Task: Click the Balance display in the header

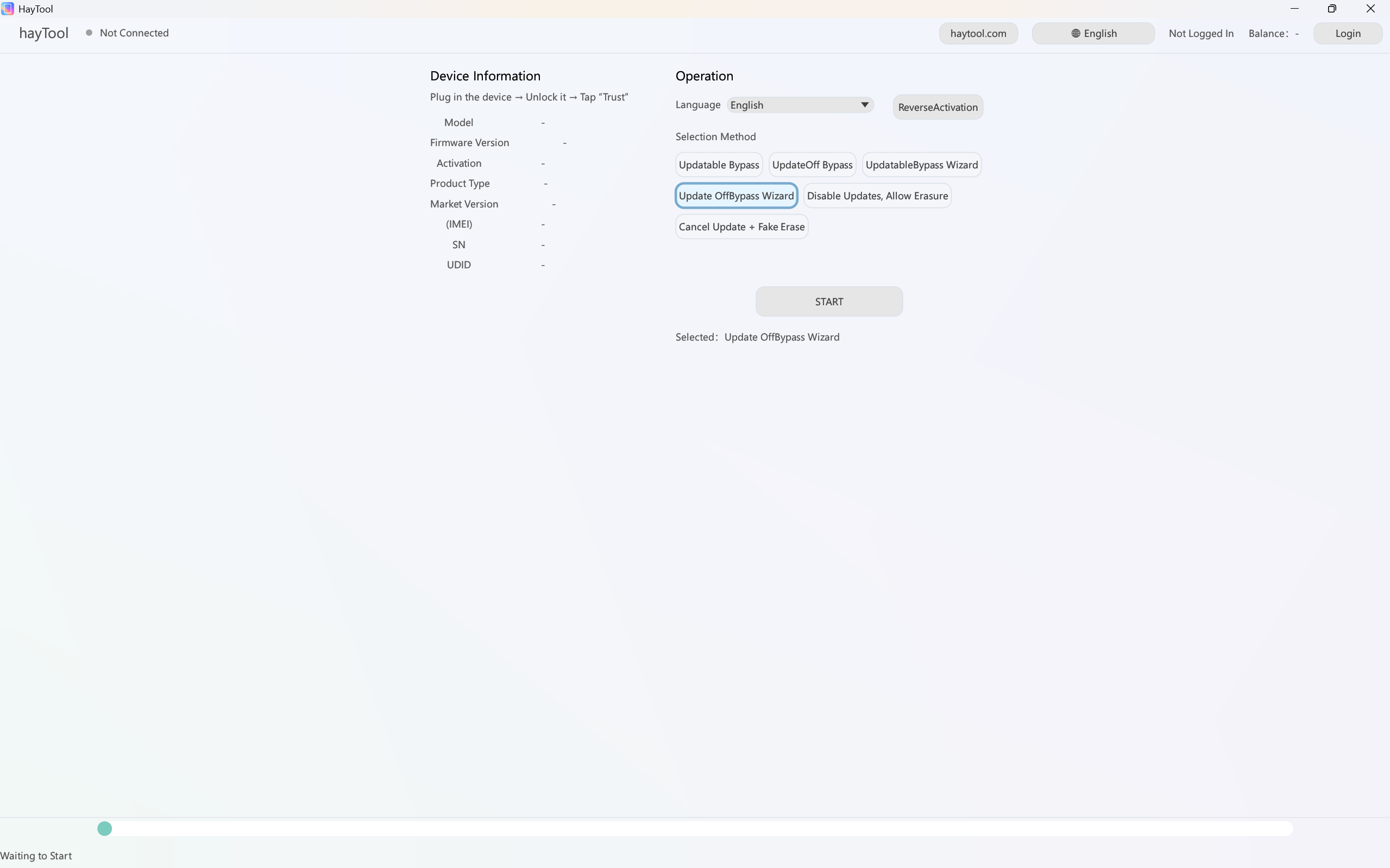Action: [1274, 33]
